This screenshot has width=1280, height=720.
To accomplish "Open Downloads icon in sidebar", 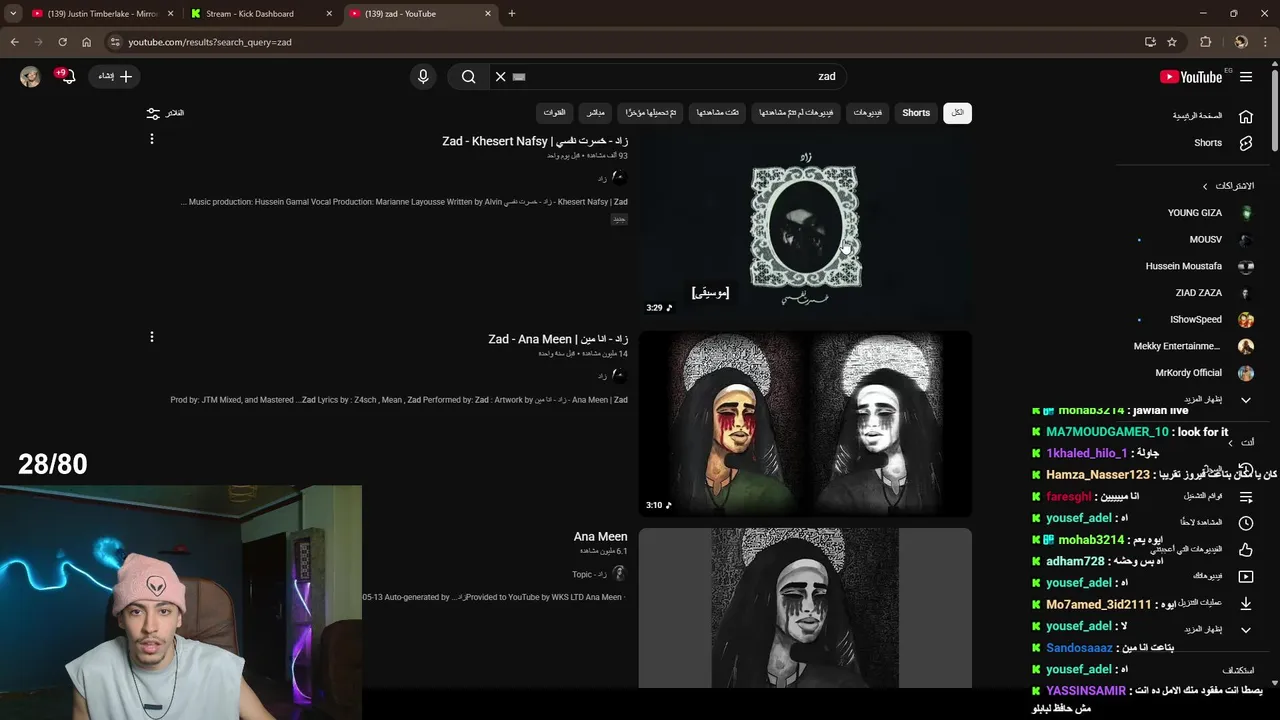I will tap(1246, 603).
